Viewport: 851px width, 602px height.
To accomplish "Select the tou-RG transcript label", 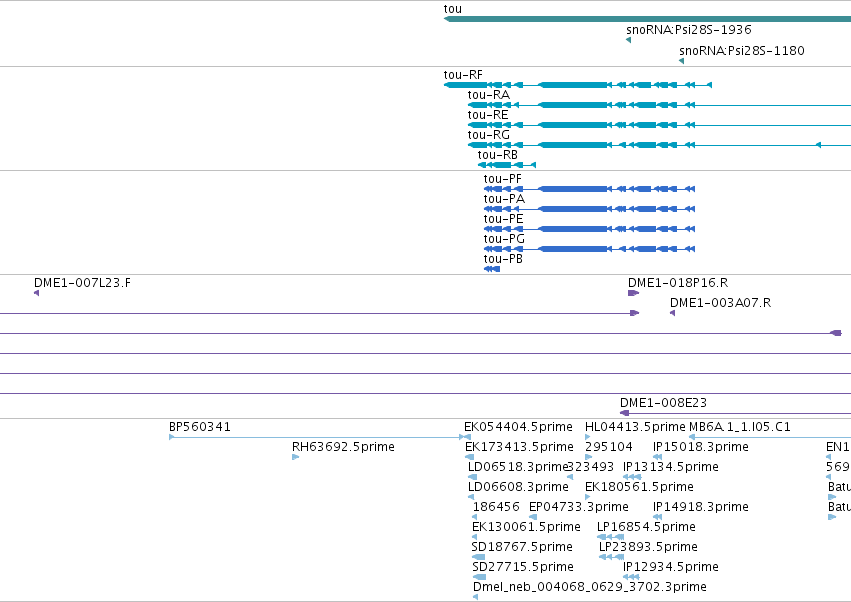I will tap(488, 135).
